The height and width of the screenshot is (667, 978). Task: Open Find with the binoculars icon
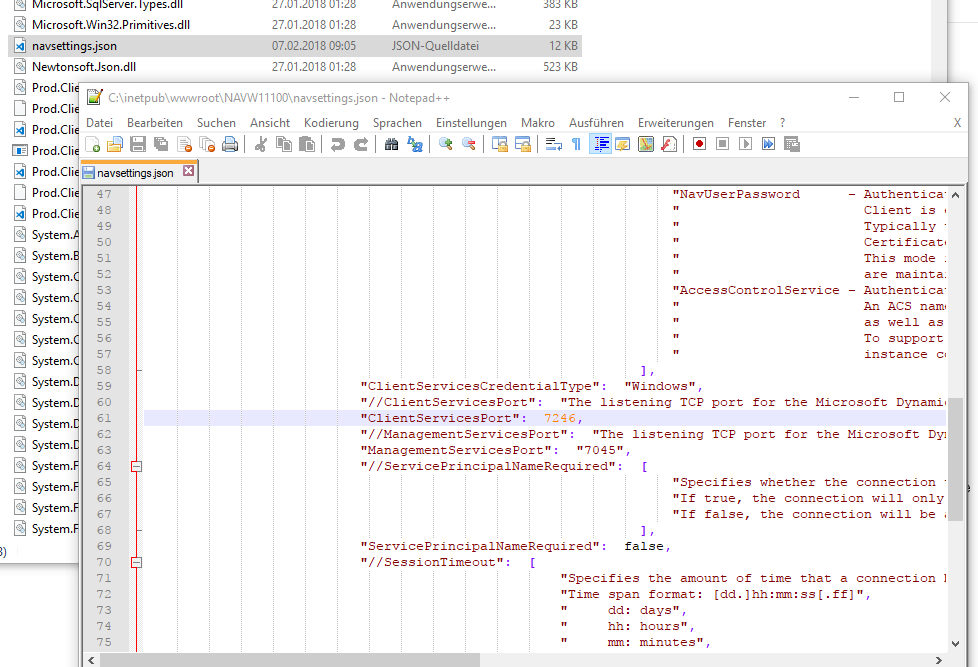[x=391, y=144]
